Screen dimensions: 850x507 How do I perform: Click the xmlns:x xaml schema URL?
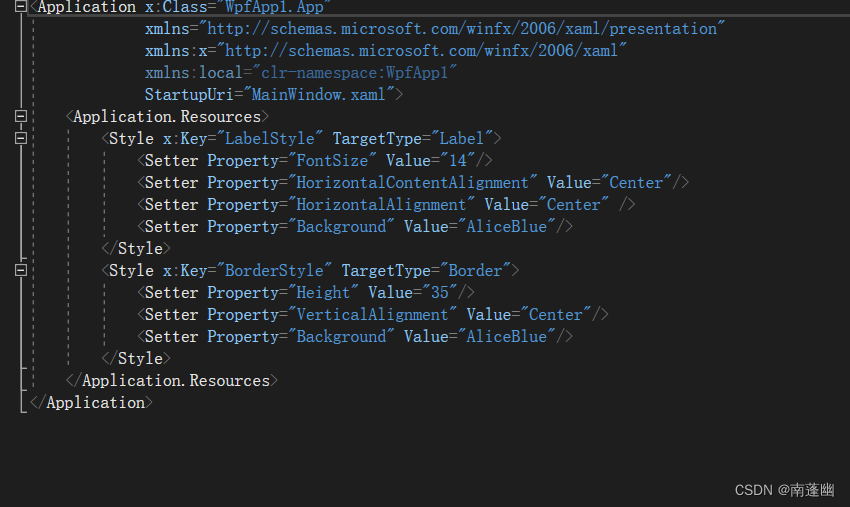(426, 50)
